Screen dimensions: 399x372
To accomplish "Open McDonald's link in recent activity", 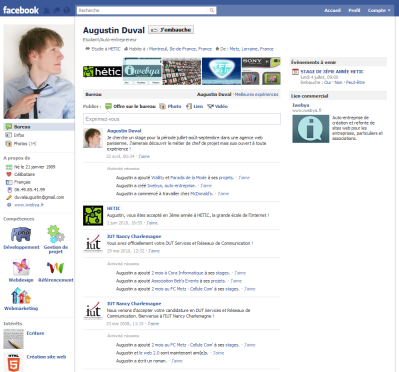I will (201, 194).
